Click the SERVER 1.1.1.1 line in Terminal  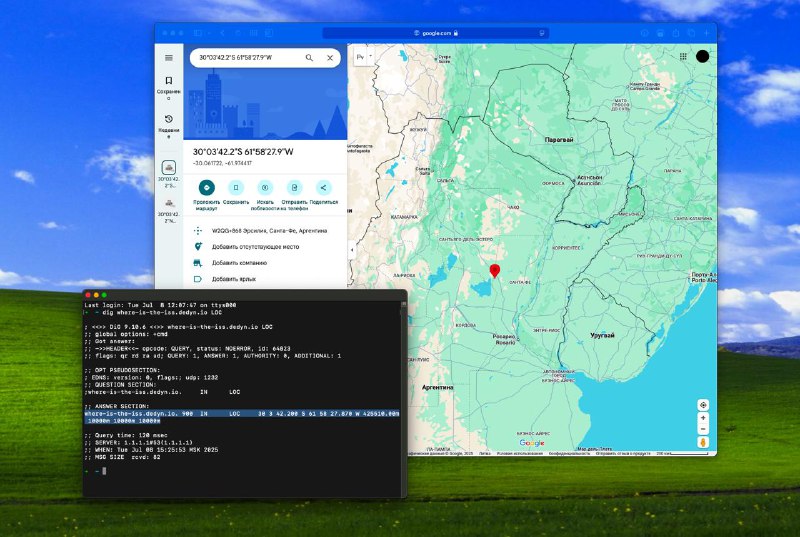pyautogui.click(x=138, y=443)
